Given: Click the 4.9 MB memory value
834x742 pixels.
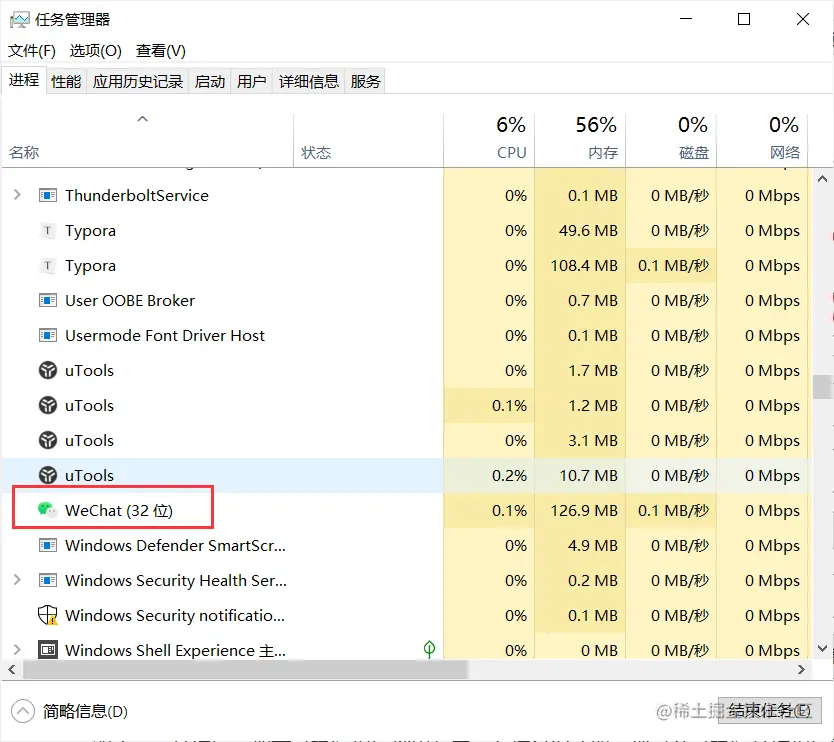Looking at the screenshot, I should (x=593, y=545).
